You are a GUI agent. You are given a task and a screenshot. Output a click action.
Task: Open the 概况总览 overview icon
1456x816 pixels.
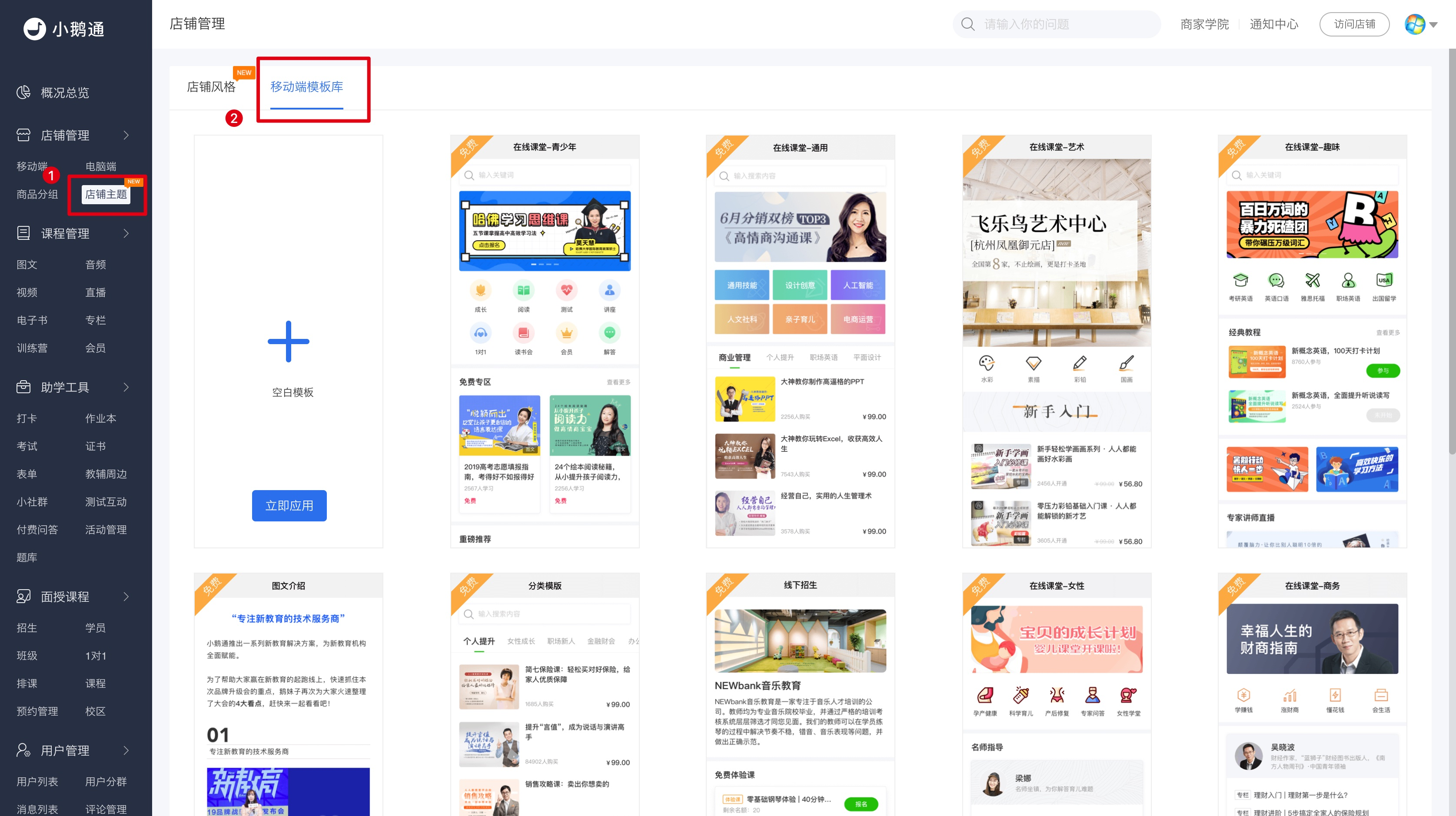point(23,92)
